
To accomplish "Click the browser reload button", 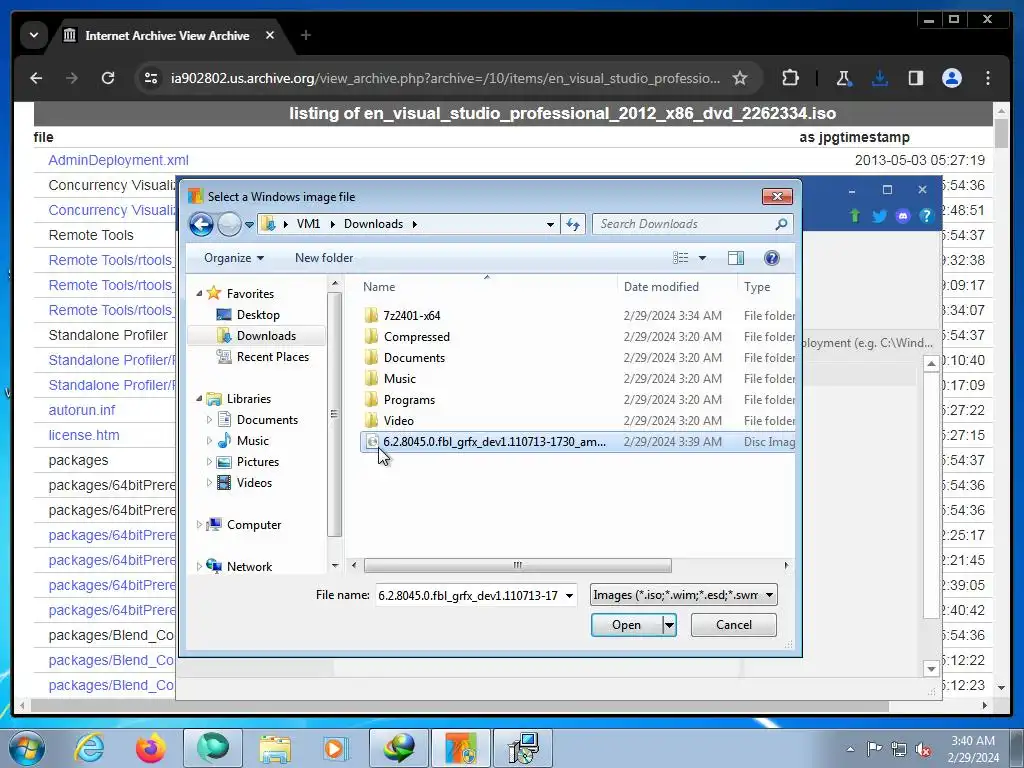I will point(108,78).
